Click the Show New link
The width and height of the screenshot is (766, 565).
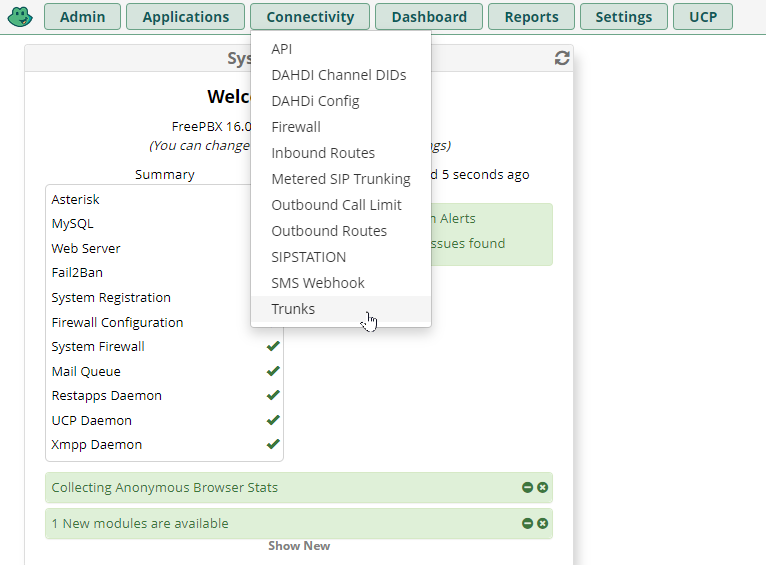coord(299,545)
